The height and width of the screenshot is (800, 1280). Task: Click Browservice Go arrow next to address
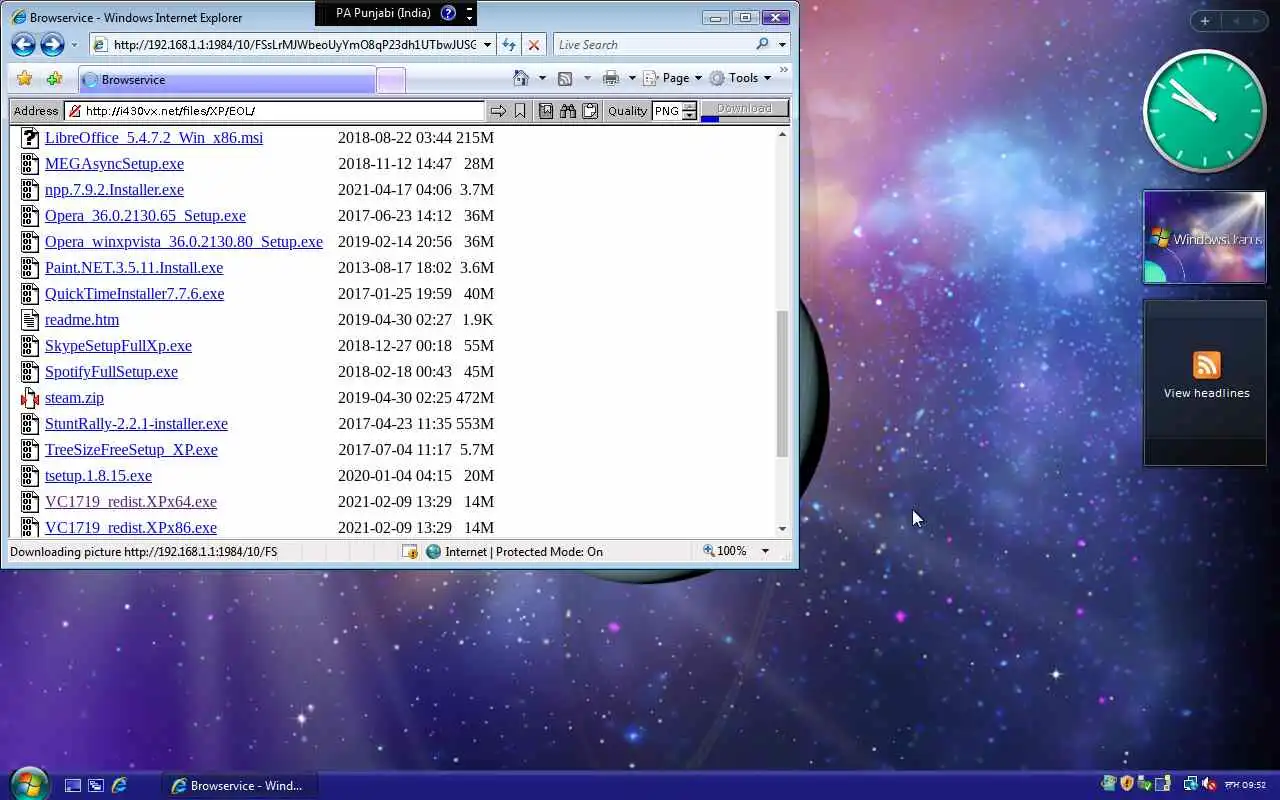(x=497, y=111)
